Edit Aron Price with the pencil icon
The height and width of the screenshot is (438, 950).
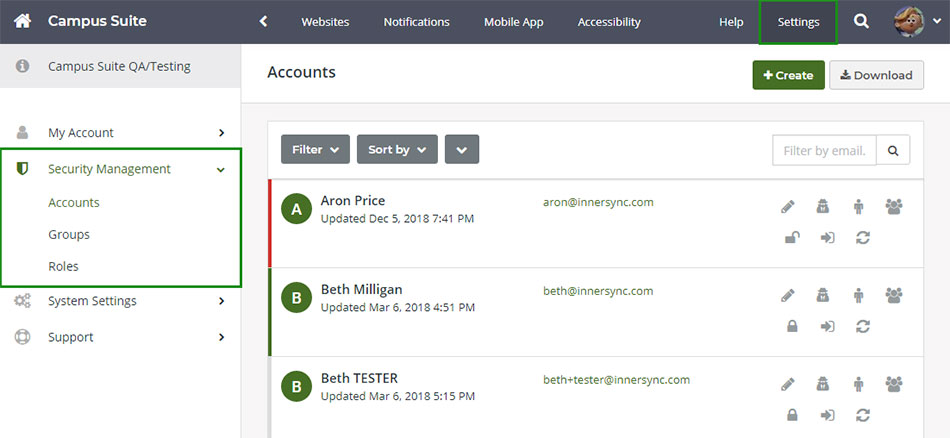pyautogui.click(x=788, y=207)
